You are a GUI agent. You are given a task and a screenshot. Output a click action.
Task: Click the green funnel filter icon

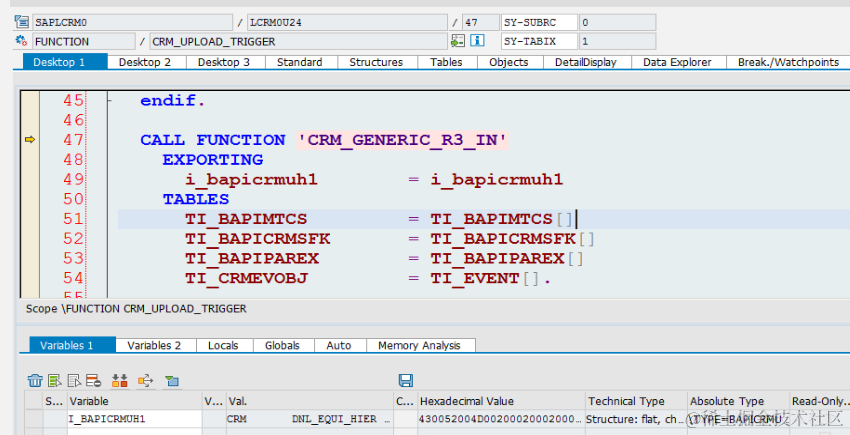tap(172, 380)
